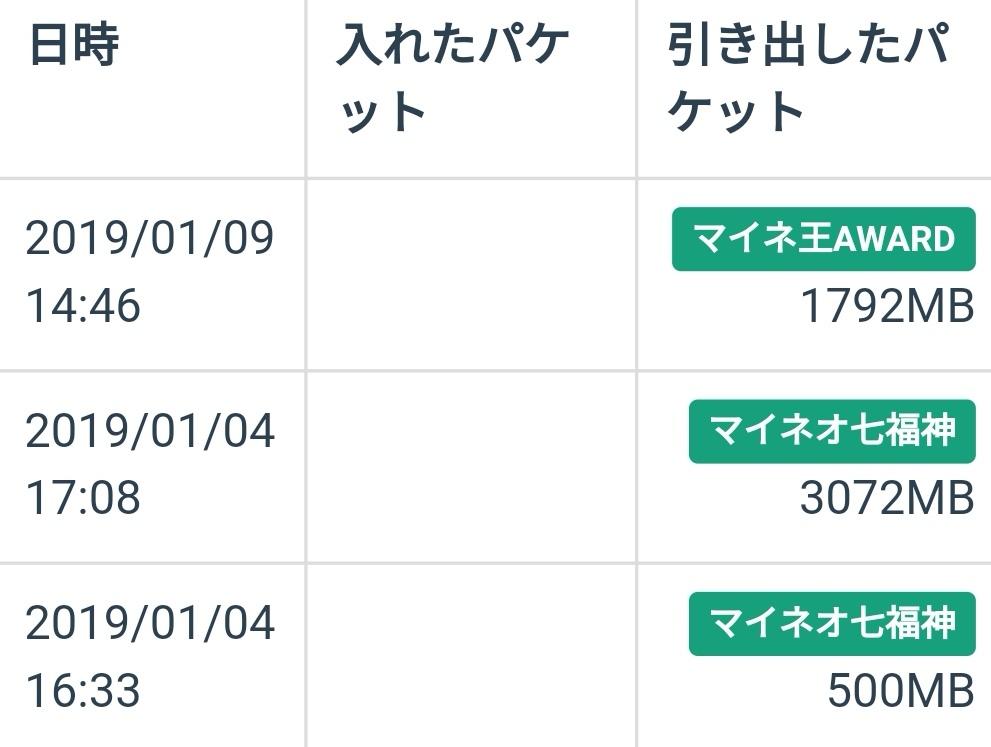Click empty 入れたパケット cell in 16:33 row

471,657
